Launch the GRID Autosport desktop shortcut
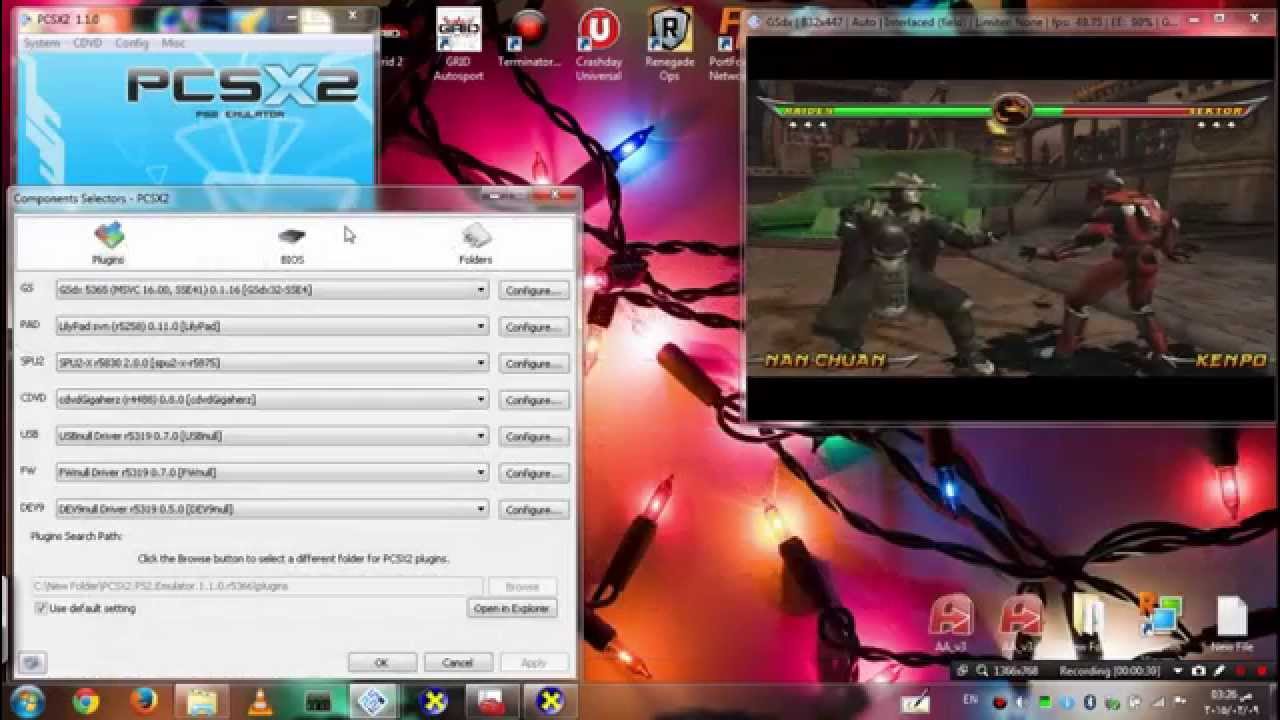 point(458,44)
